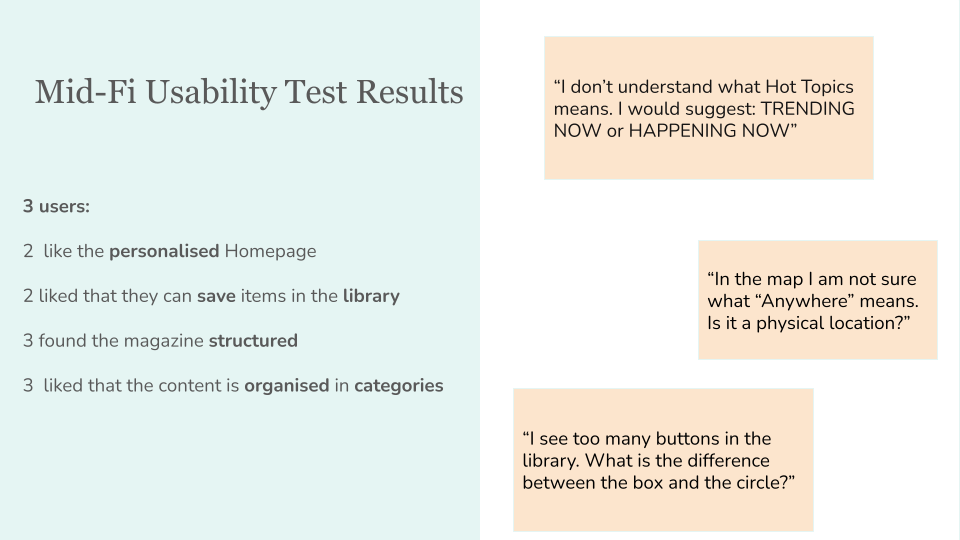The image size is (960, 540).
Task: Click the phrase 'Is it a physical location?'
Action: coord(809,323)
